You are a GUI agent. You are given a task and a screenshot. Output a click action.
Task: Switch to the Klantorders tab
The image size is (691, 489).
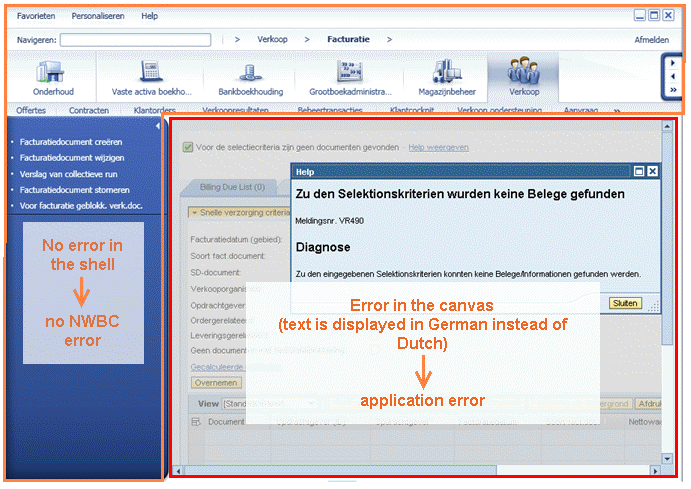pos(155,110)
